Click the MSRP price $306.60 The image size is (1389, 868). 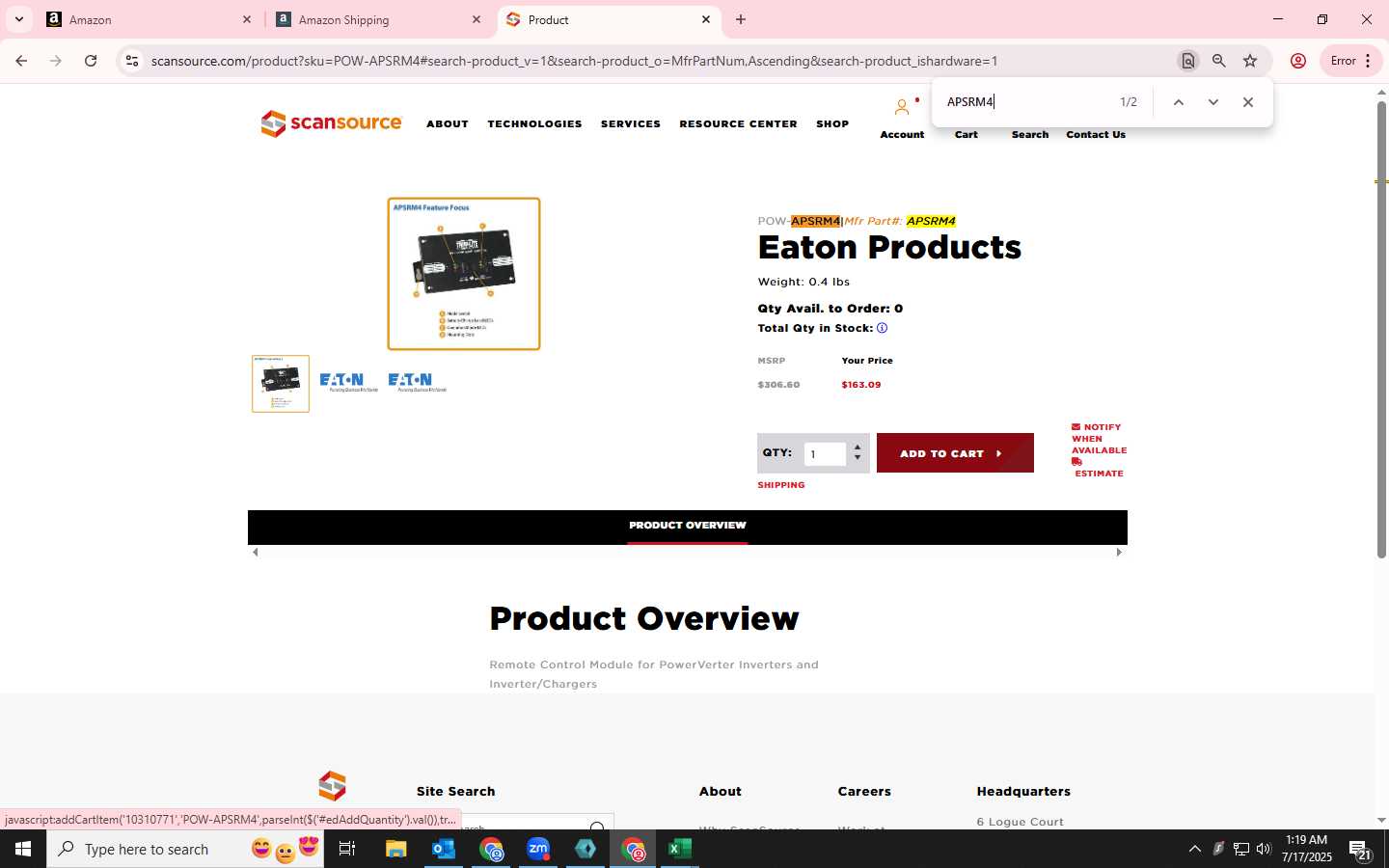(778, 385)
